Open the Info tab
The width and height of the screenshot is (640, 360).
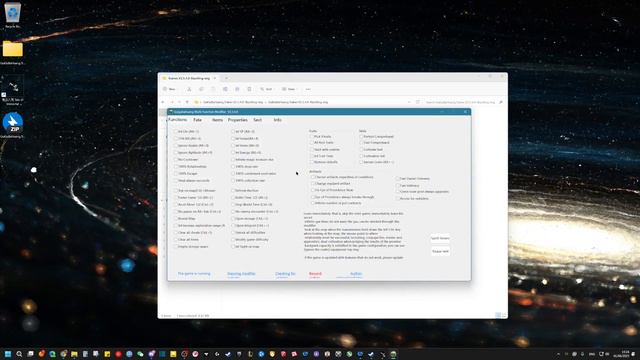[x=278, y=120]
